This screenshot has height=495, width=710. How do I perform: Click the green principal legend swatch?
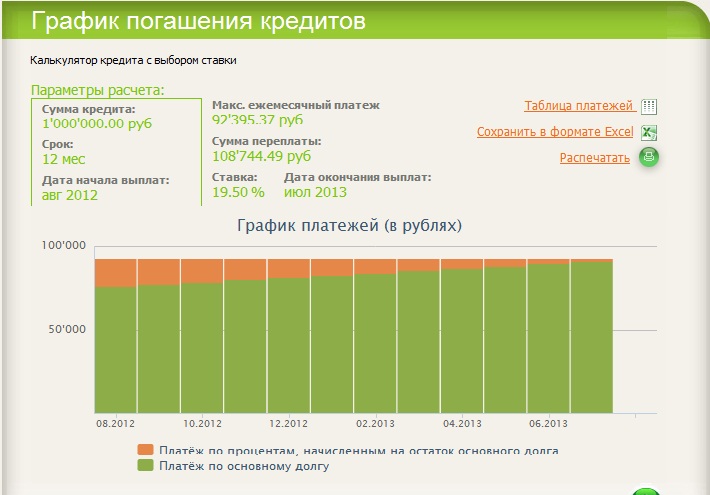click(x=145, y=466)
